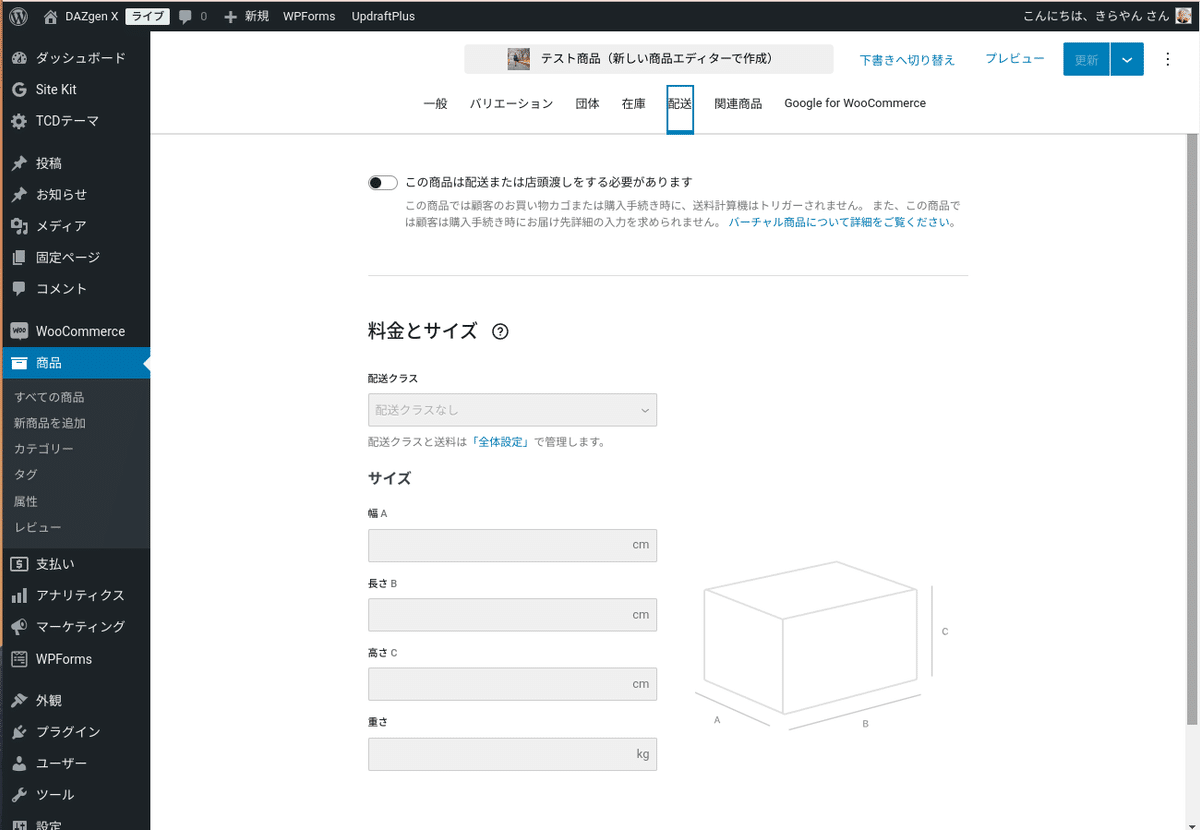Visit the DAZgen X site home icon
This screenshot has height=830, width=1200.
coord(51,16)
